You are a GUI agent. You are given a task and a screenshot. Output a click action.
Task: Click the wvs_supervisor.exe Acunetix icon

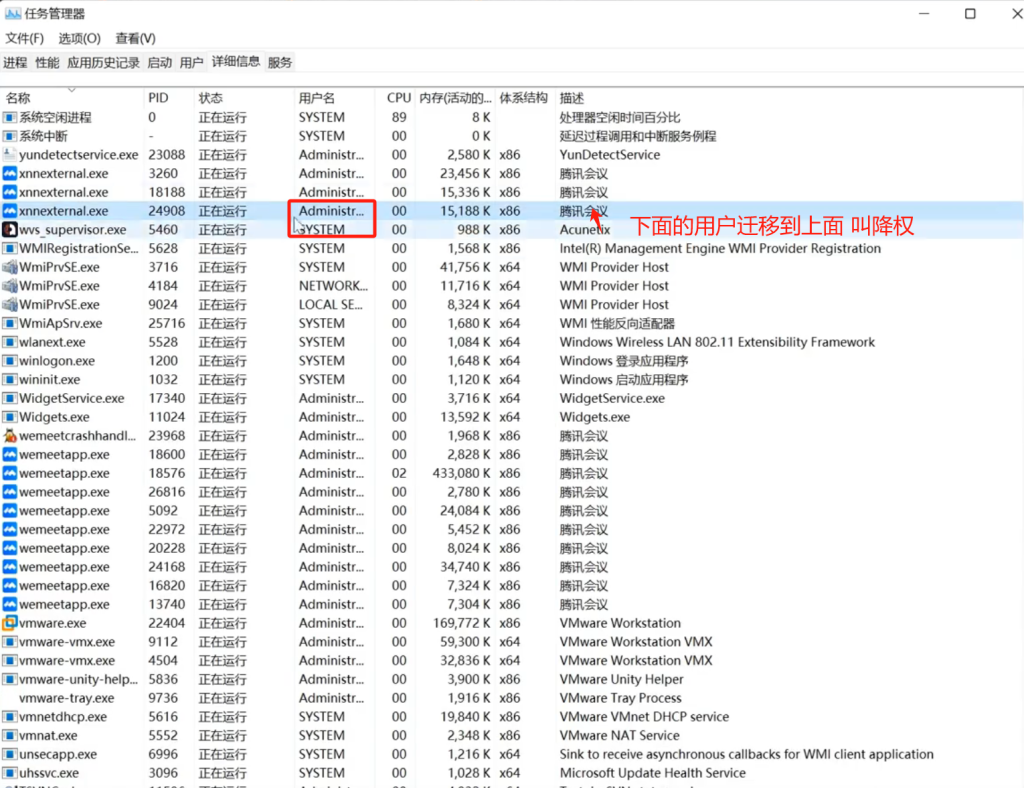(x=9, y=230)
